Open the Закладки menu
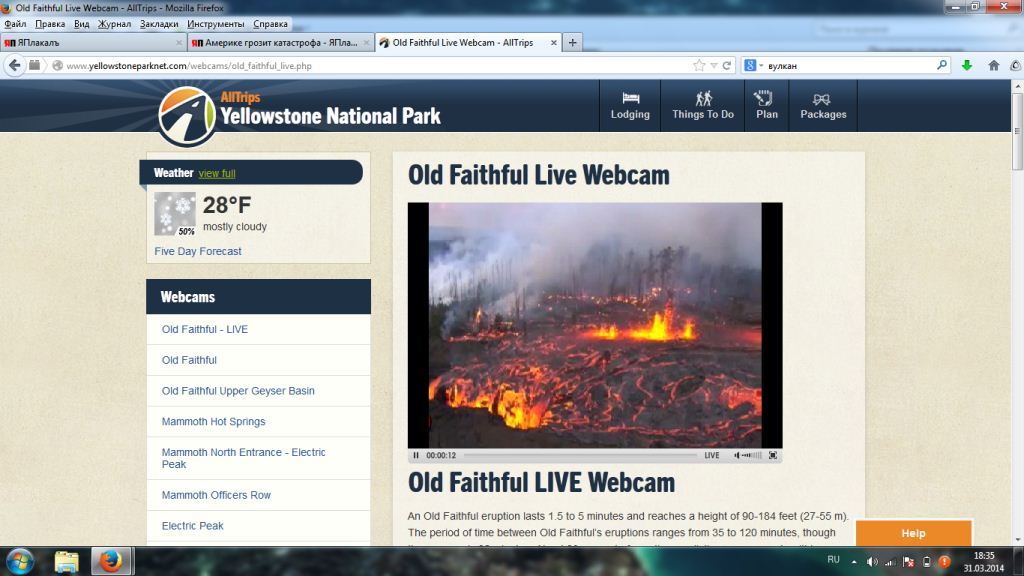Viewport: 1024px width, 576px height. [159, 24]
